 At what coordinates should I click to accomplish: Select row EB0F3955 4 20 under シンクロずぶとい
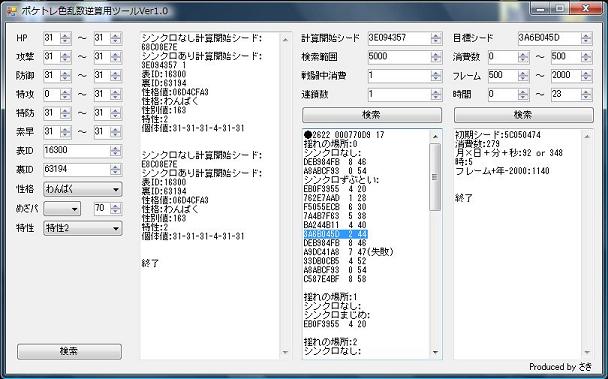click(335, 189)
